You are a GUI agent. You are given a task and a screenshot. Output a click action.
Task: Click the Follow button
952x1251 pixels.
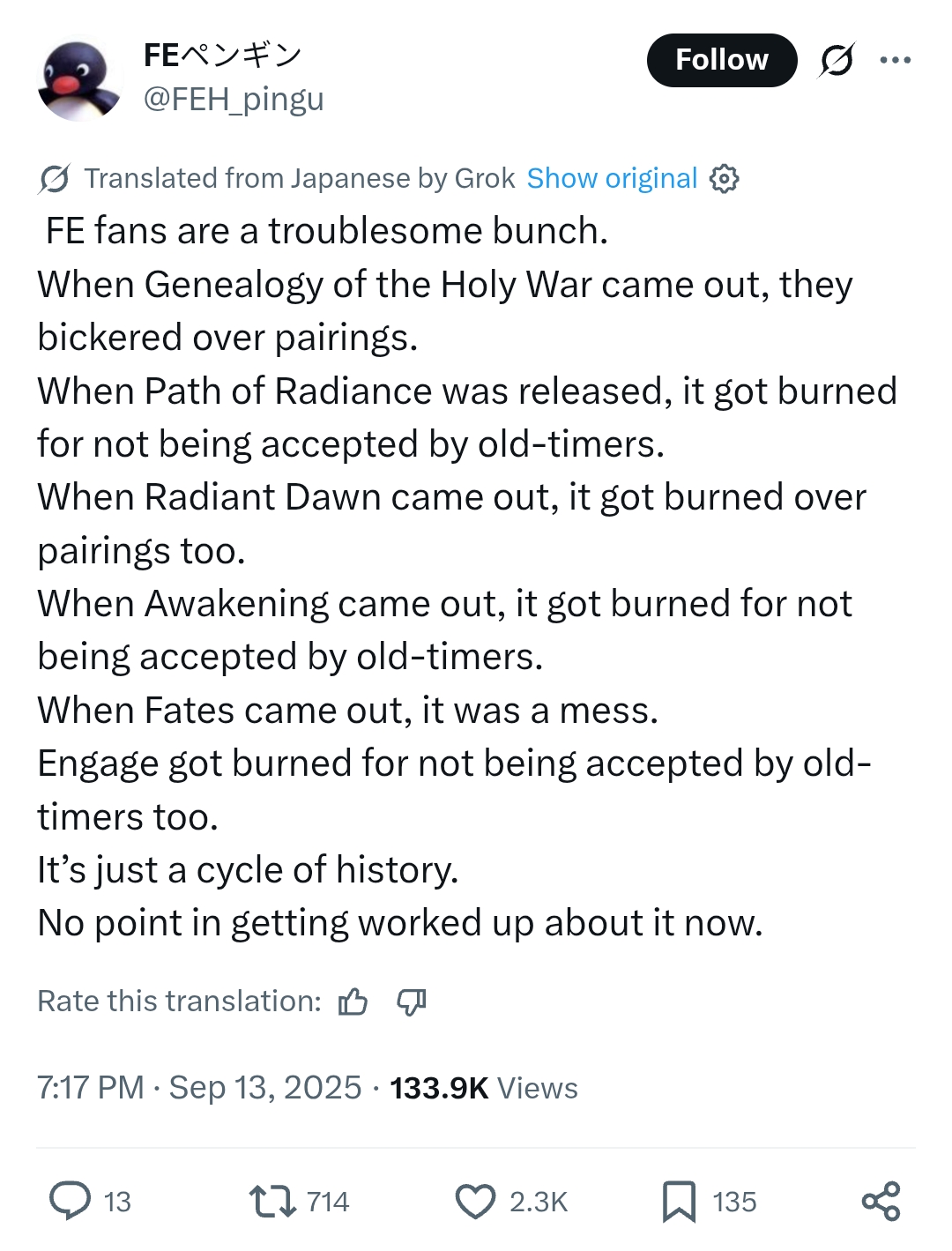721,60
